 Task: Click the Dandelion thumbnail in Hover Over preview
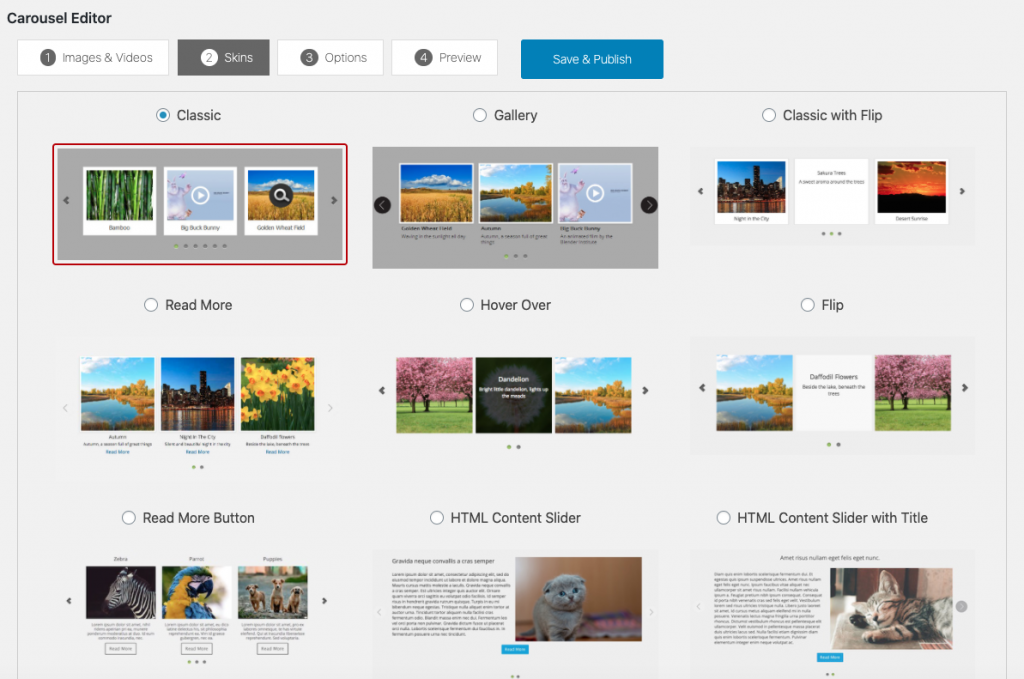pyautogui.click(x=513, y=394)
